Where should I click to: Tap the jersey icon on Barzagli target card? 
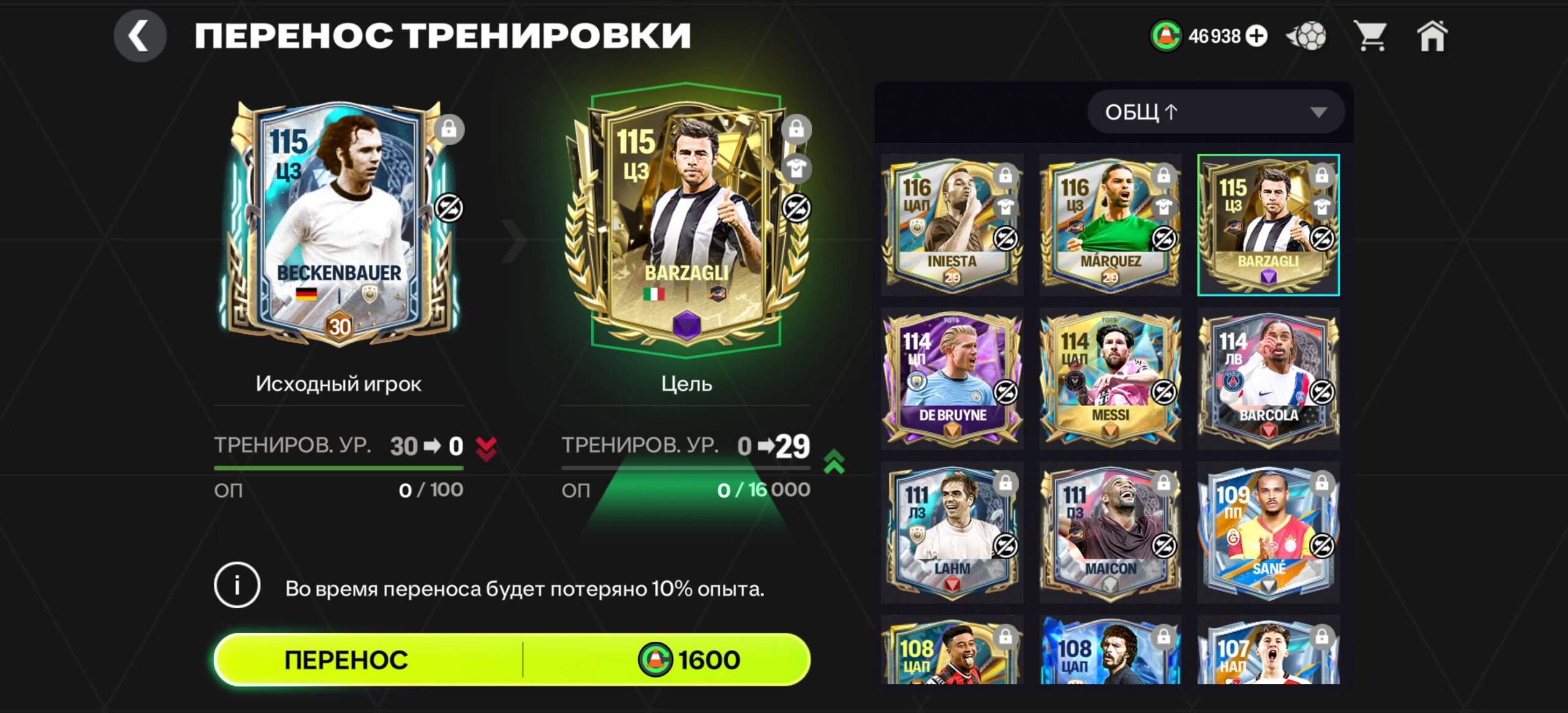tap(796, 168)
